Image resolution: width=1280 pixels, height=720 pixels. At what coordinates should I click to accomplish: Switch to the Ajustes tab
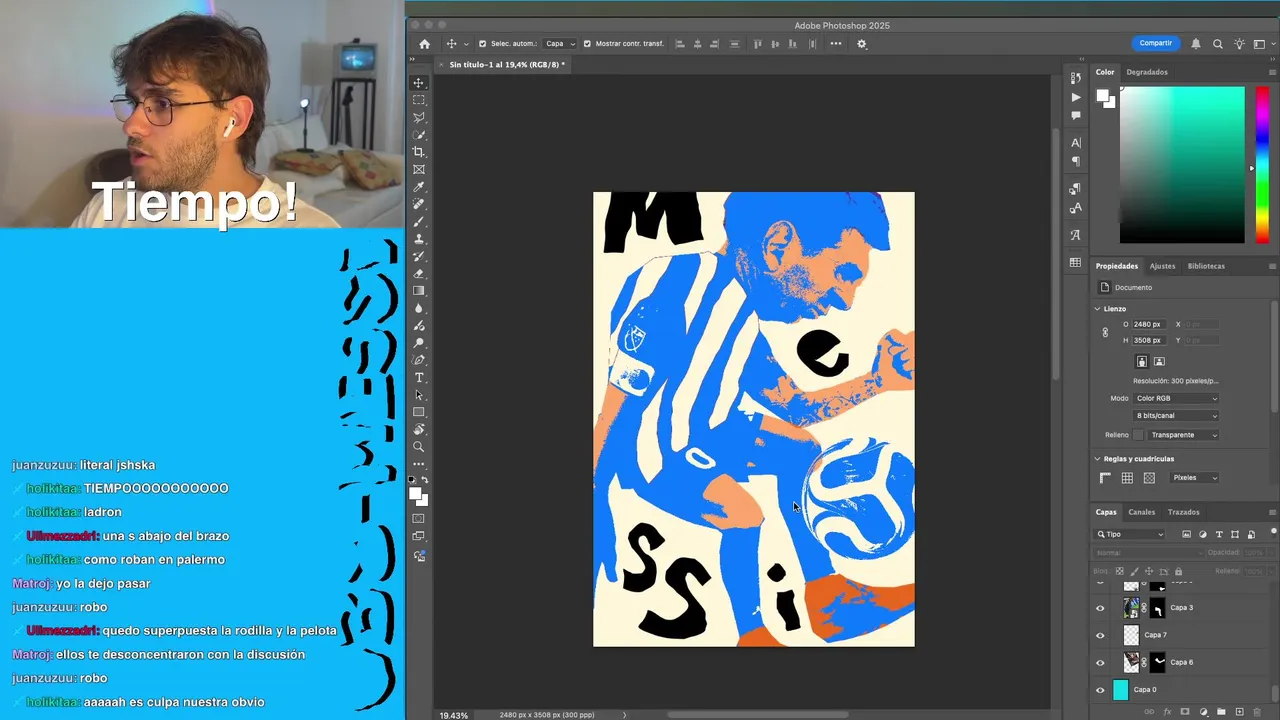click(1162, 266)
